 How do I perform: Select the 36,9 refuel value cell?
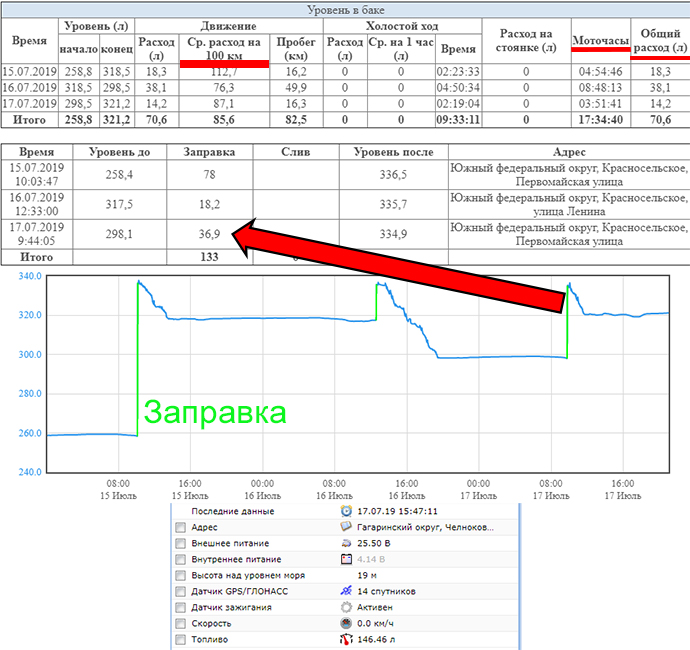tap(202, 234)
